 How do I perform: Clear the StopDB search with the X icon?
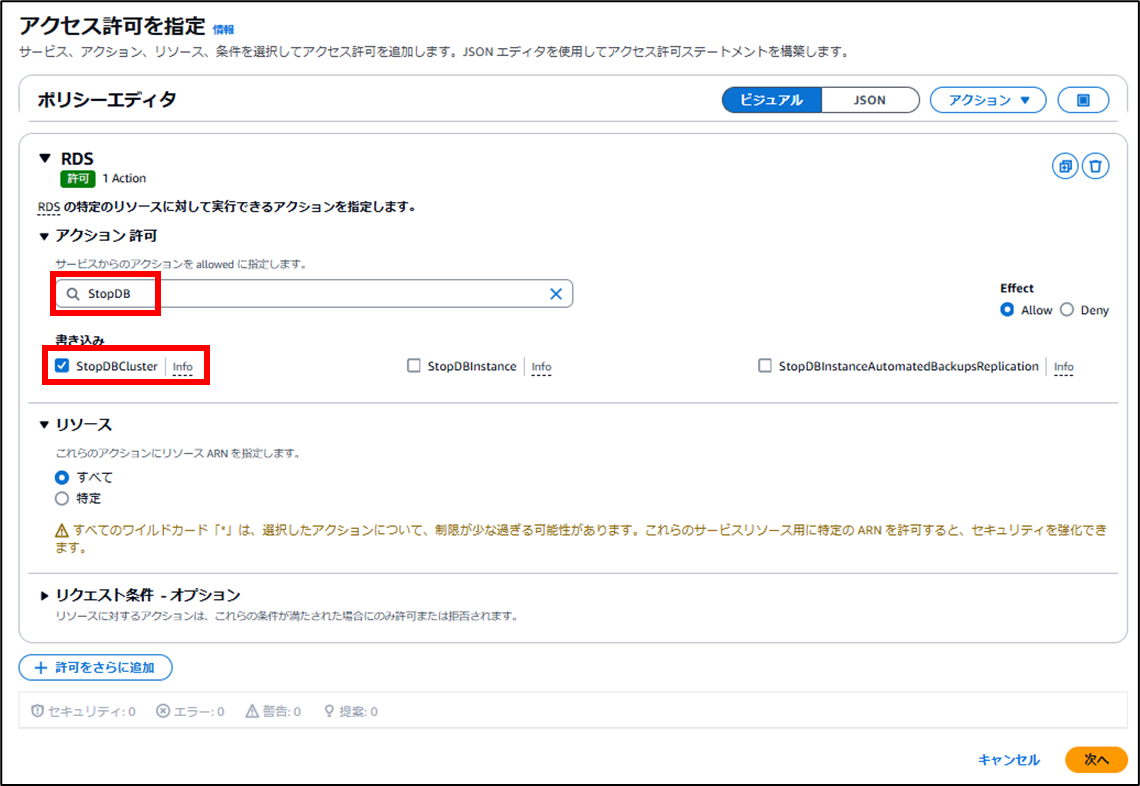pyautogui.click(x=556, y=293)
